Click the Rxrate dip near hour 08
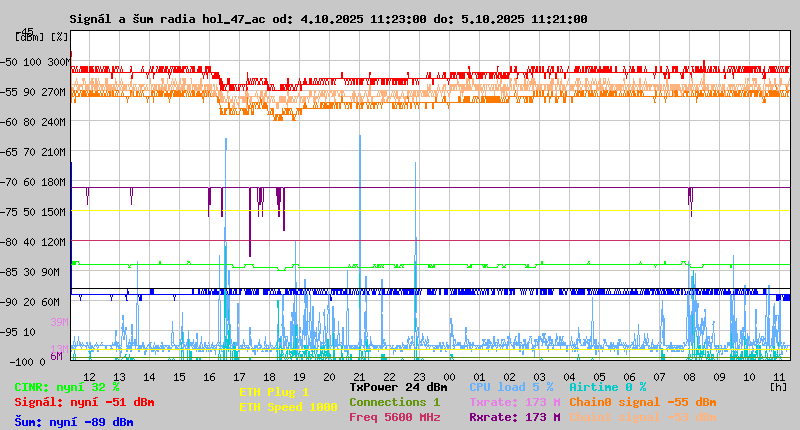Viewport: 800px width, 430px height. point(690,201)
